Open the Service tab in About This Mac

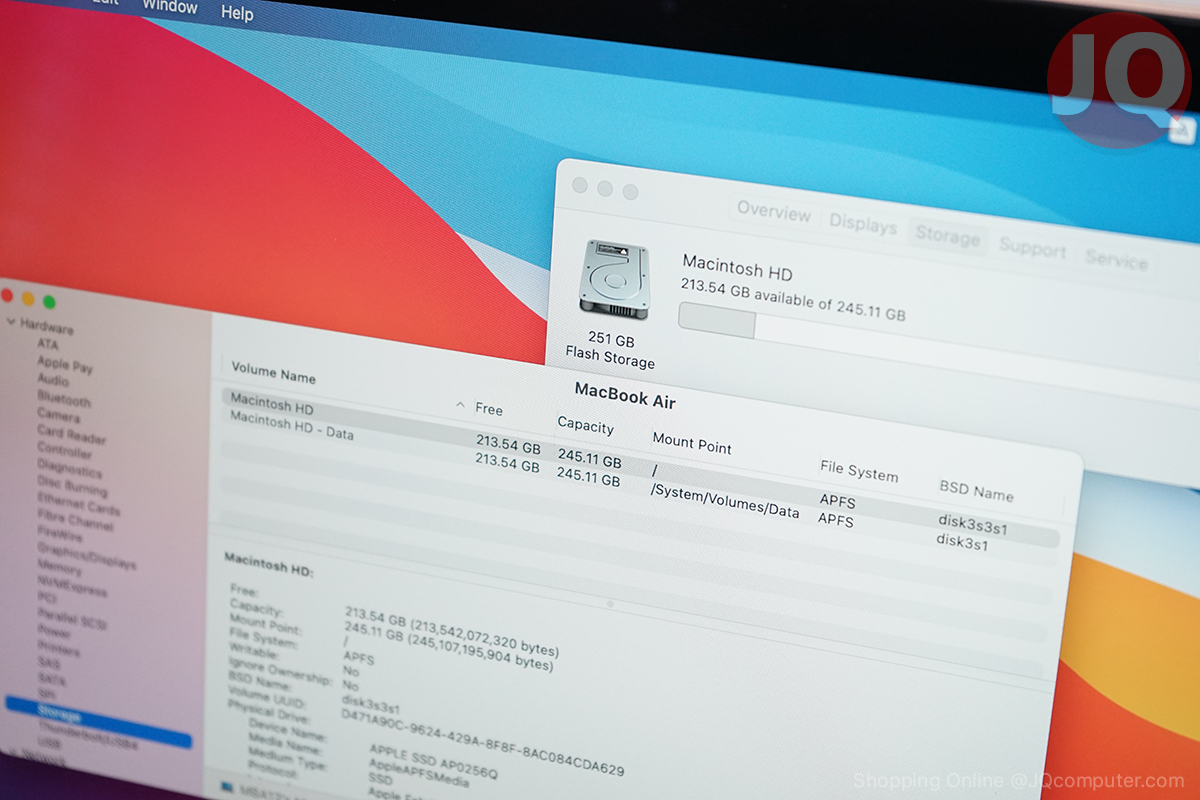[x=1117, y=260]
